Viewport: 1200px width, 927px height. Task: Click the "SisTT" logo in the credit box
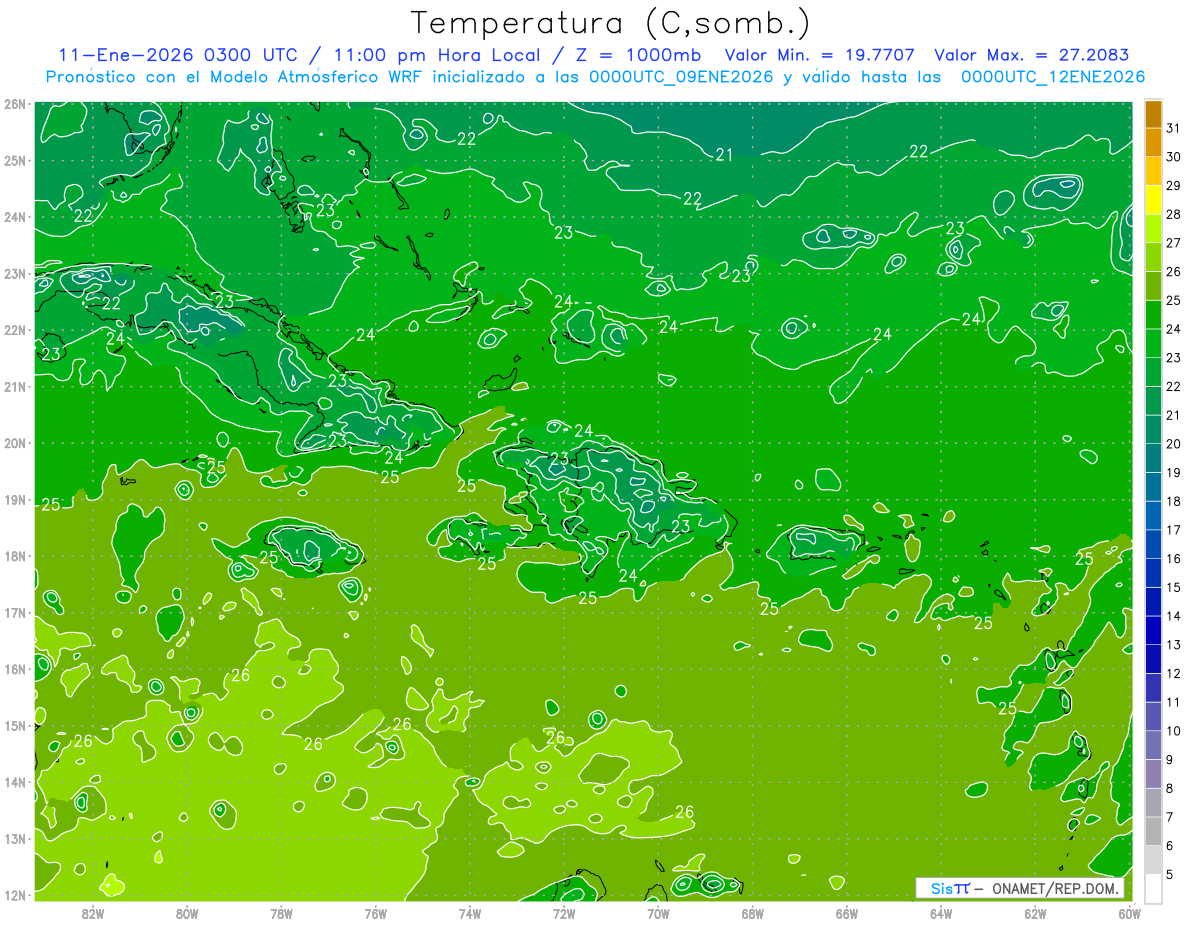click(950, 888)
